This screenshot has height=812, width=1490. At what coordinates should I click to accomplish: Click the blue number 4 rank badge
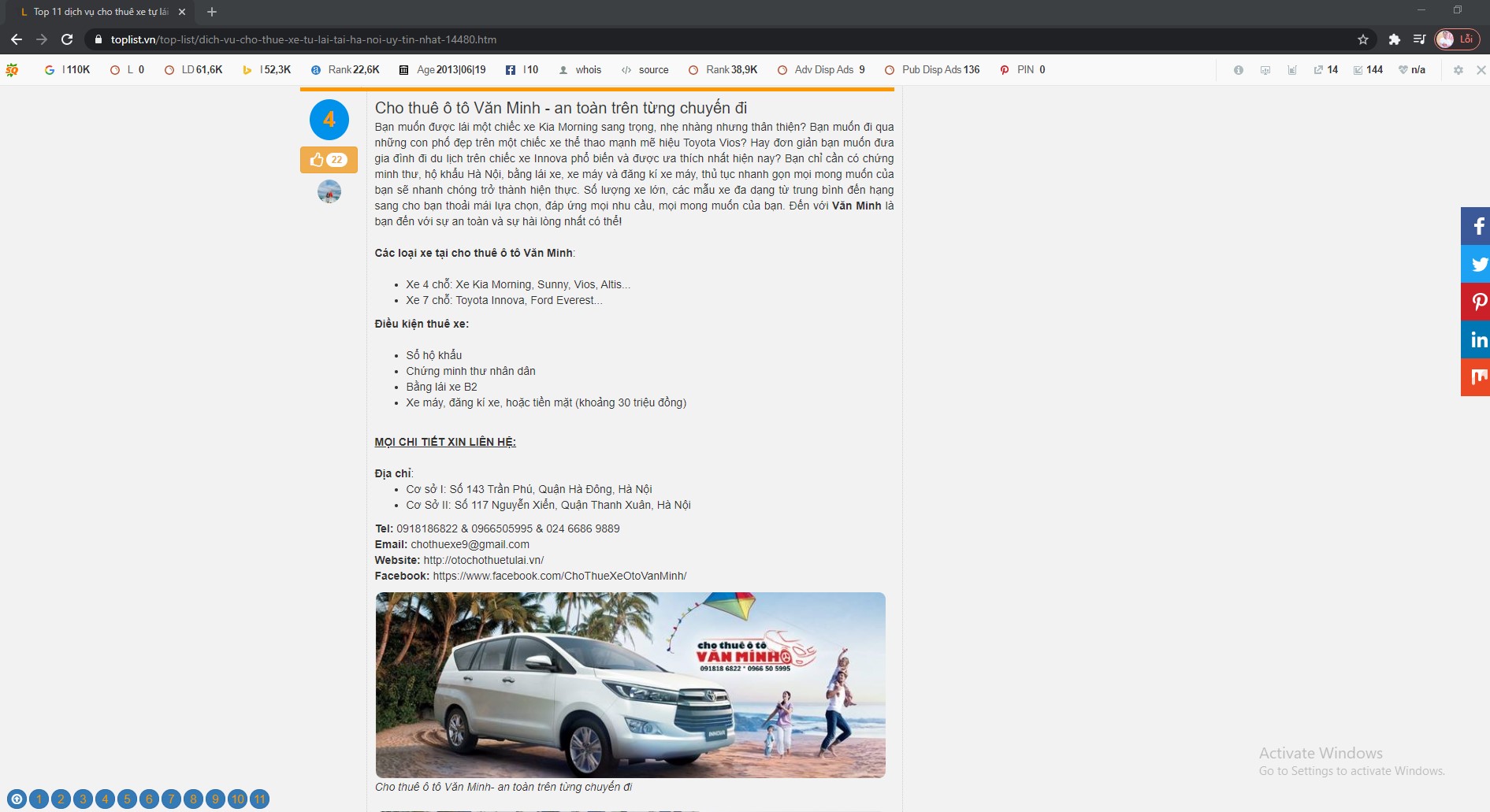pyautogui.click(x=329, y=120)
